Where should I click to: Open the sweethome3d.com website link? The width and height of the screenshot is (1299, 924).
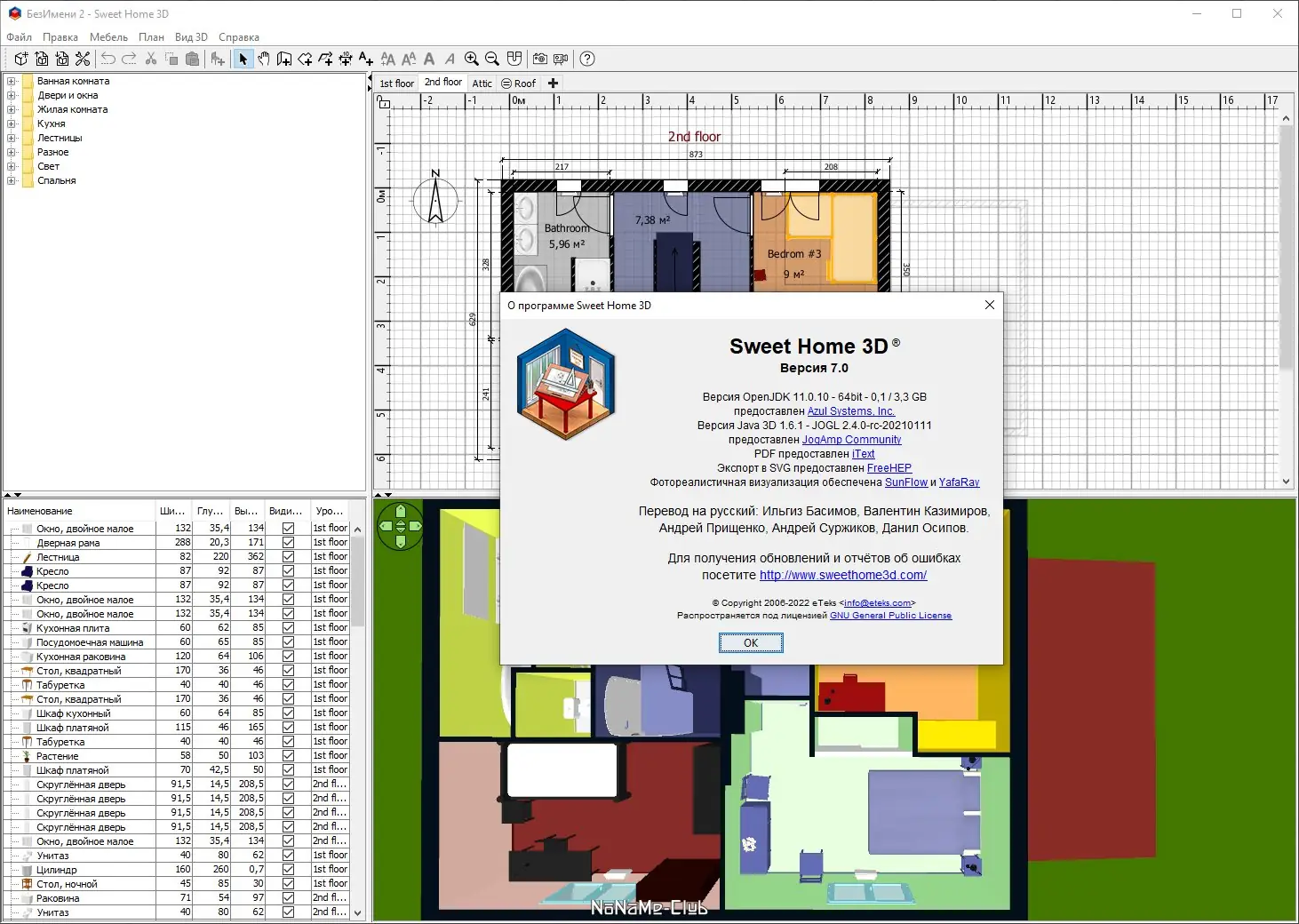tap(843, 575)
